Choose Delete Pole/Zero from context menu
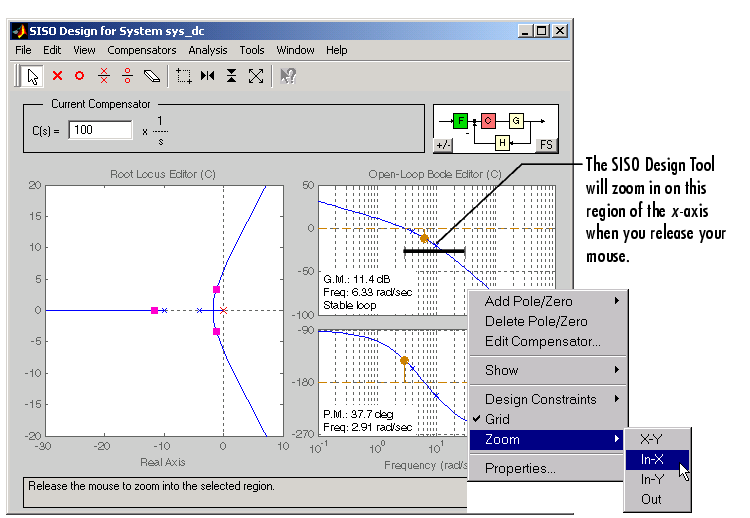Image resolution: width=750 pixels, height=518 pixels. 548,321
